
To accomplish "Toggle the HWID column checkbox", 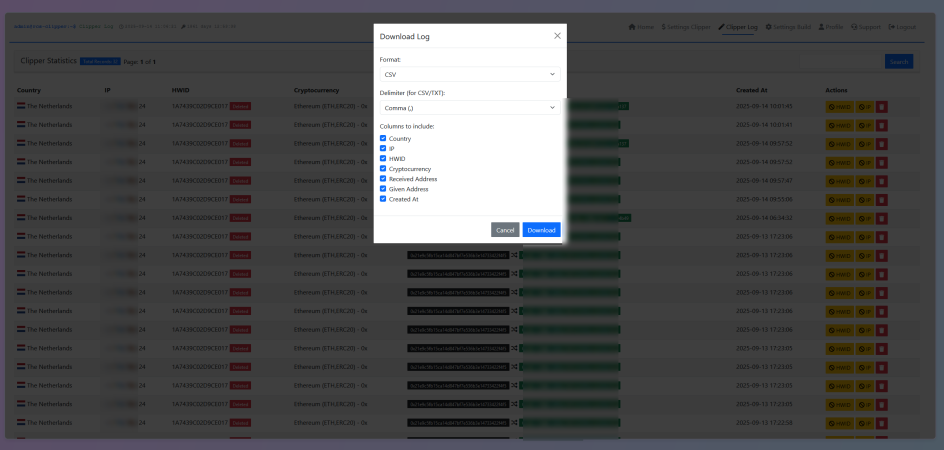I will 383,158.
